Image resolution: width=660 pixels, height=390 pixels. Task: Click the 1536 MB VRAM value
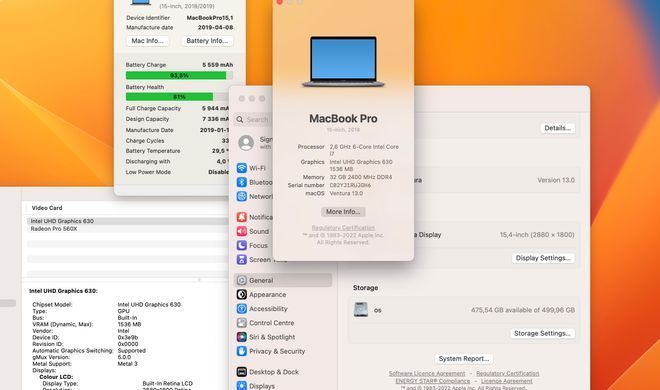pos(129,324)
